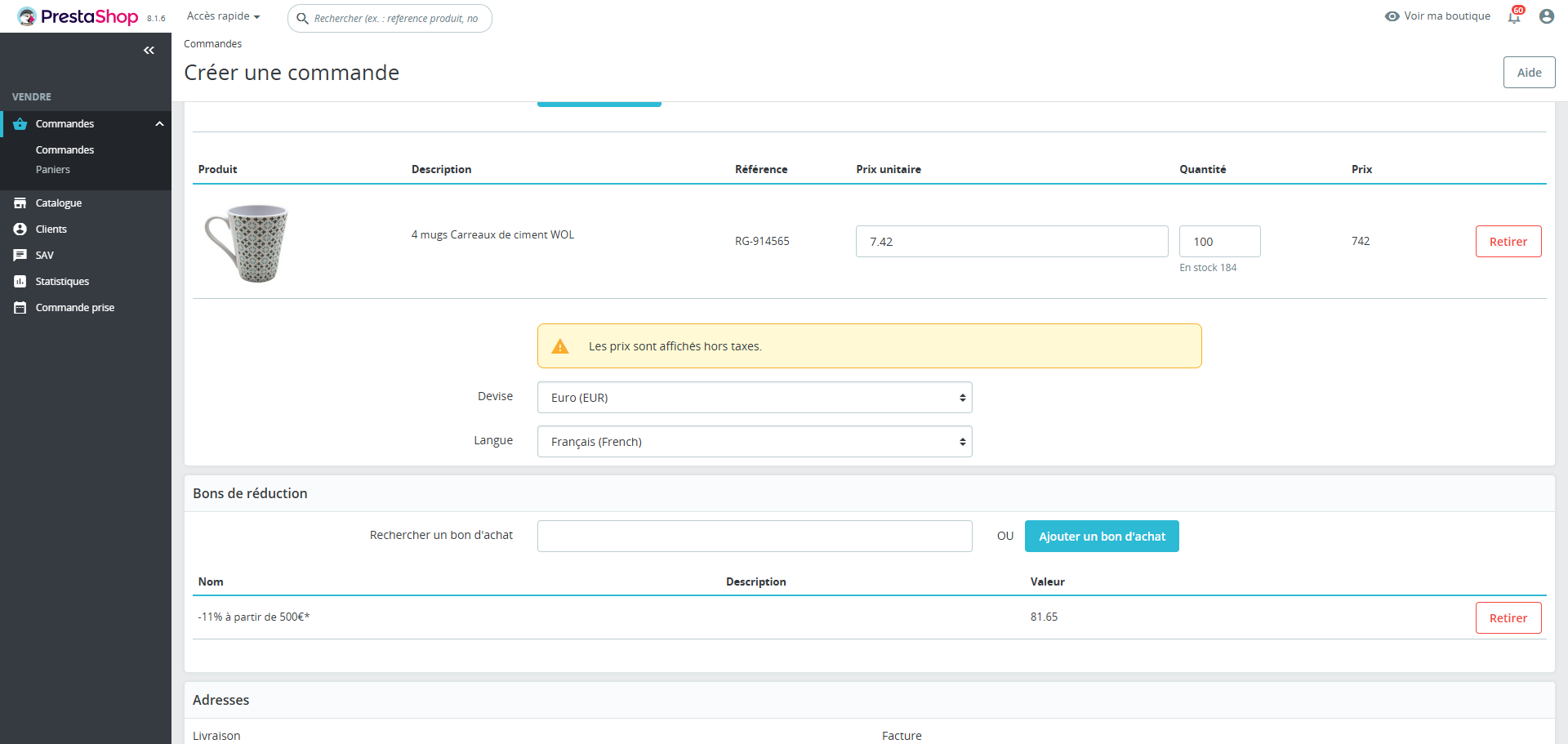Collapse the Commandes menu chevron
Screen dimensions: 1568x744
point(159,124)
